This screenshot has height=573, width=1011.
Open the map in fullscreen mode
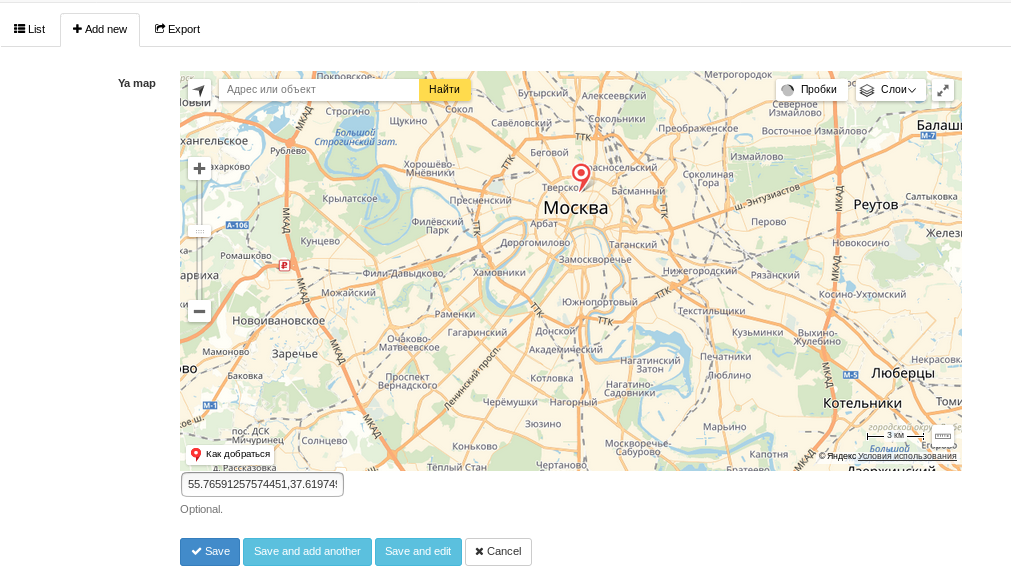[943, 90]
